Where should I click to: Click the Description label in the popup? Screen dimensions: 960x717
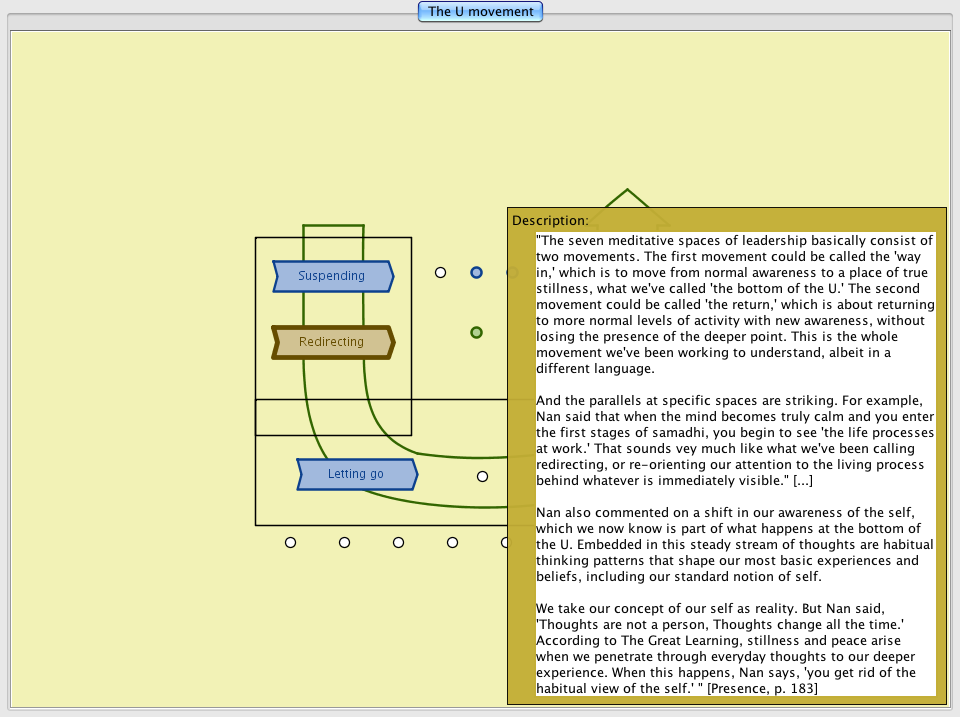(550, 220)
